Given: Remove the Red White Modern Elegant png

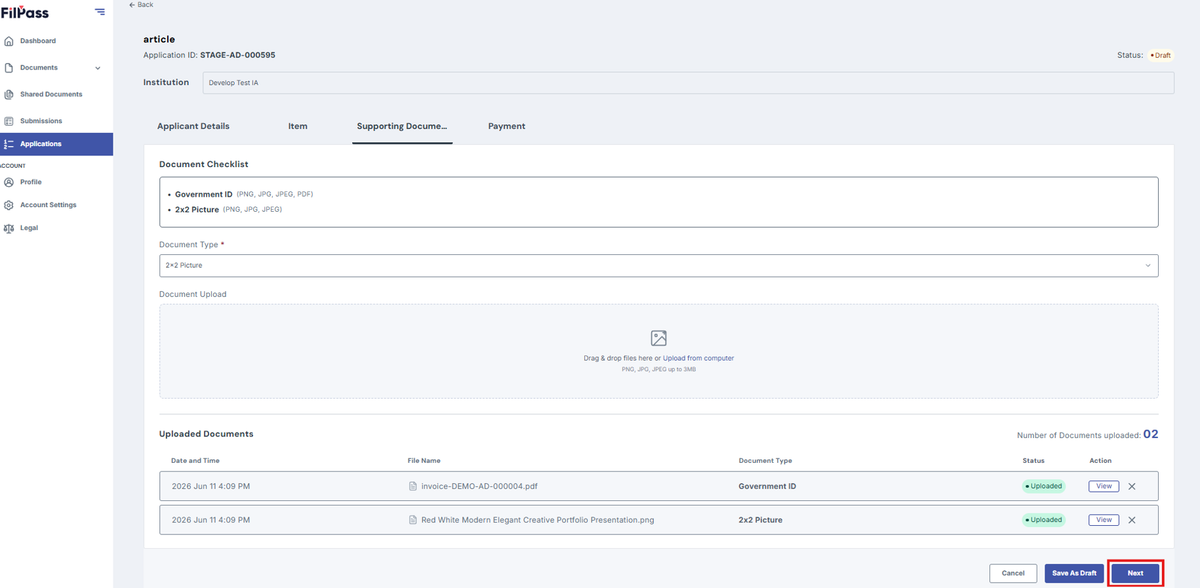Looking at the screenshot, I should coord(1132,520).
